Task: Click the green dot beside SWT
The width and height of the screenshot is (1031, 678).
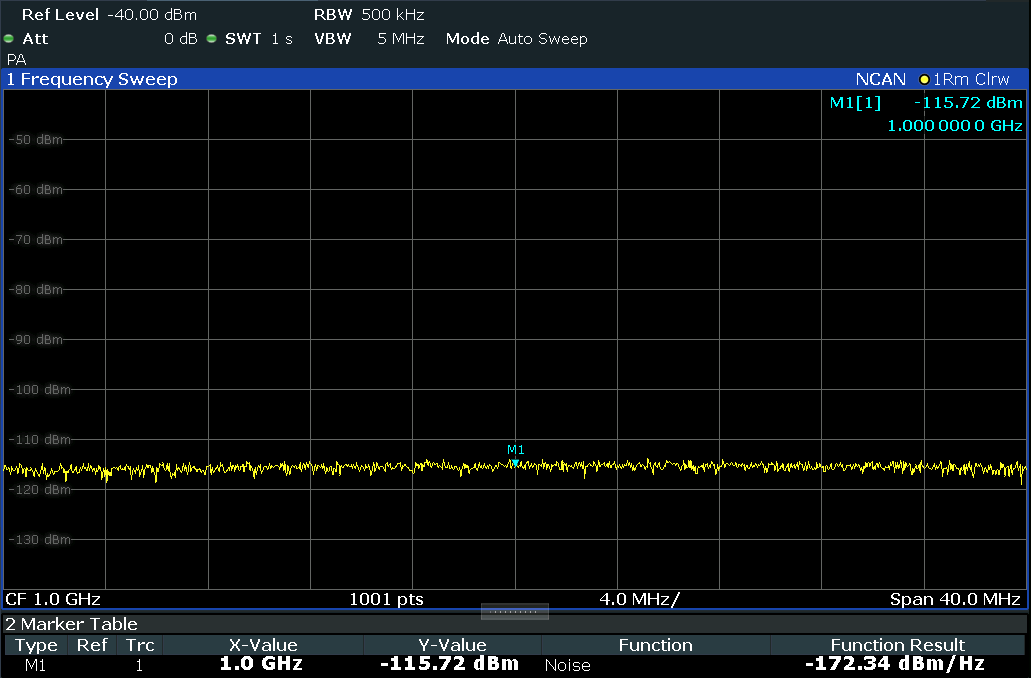Action: 211,39
